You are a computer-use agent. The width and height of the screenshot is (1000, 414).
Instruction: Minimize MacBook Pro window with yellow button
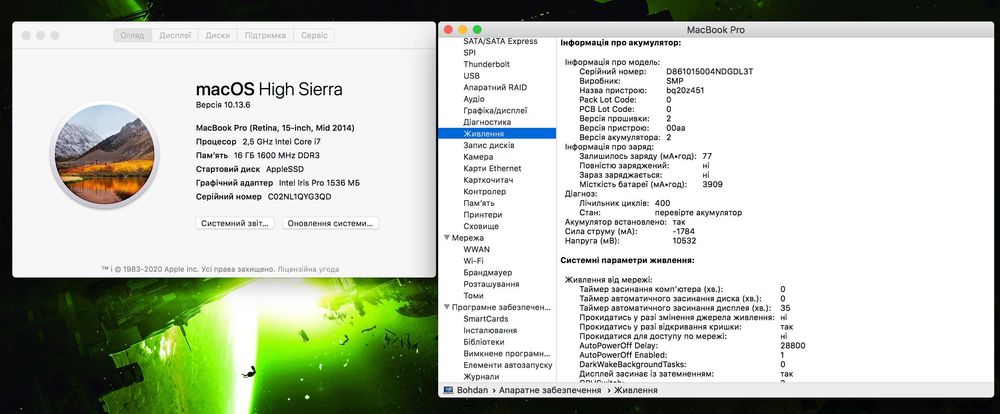coord(462,29)
